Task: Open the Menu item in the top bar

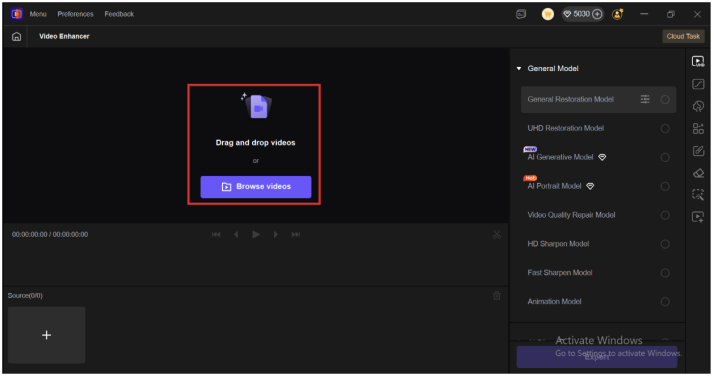Action: coord(38,14)
